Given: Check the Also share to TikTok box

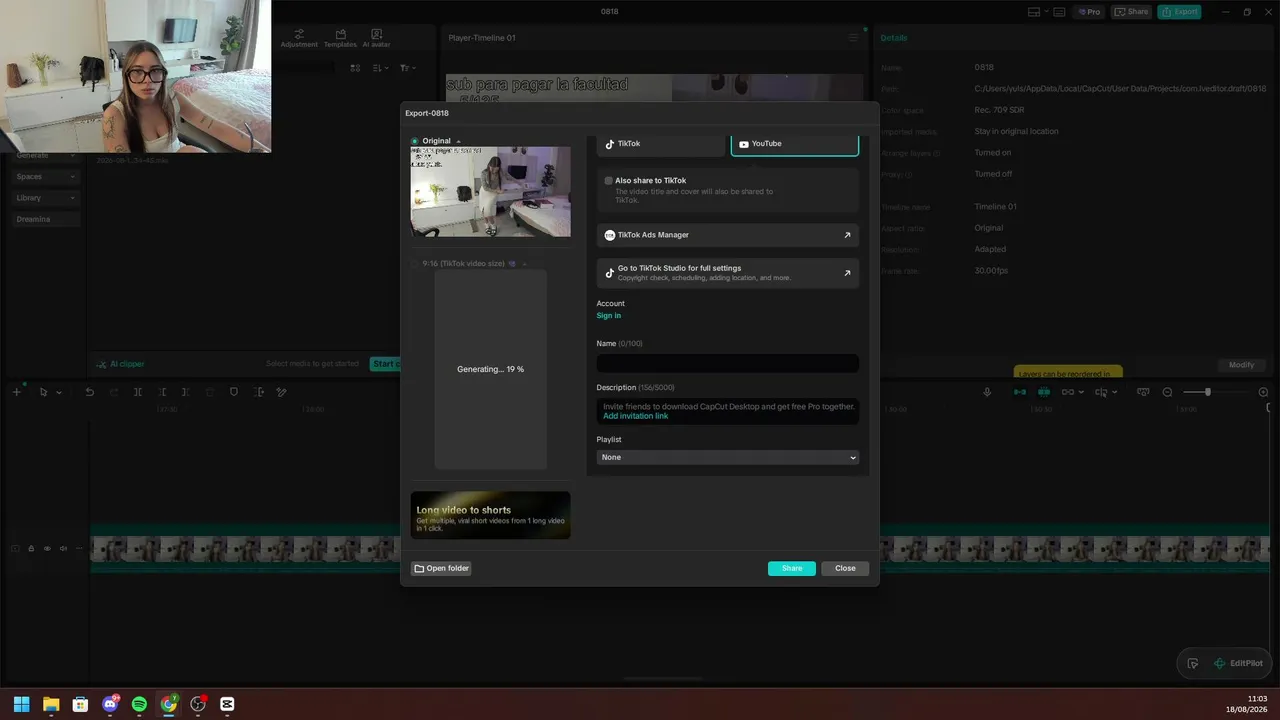Looking at the screenshot, I should (609, 181).
